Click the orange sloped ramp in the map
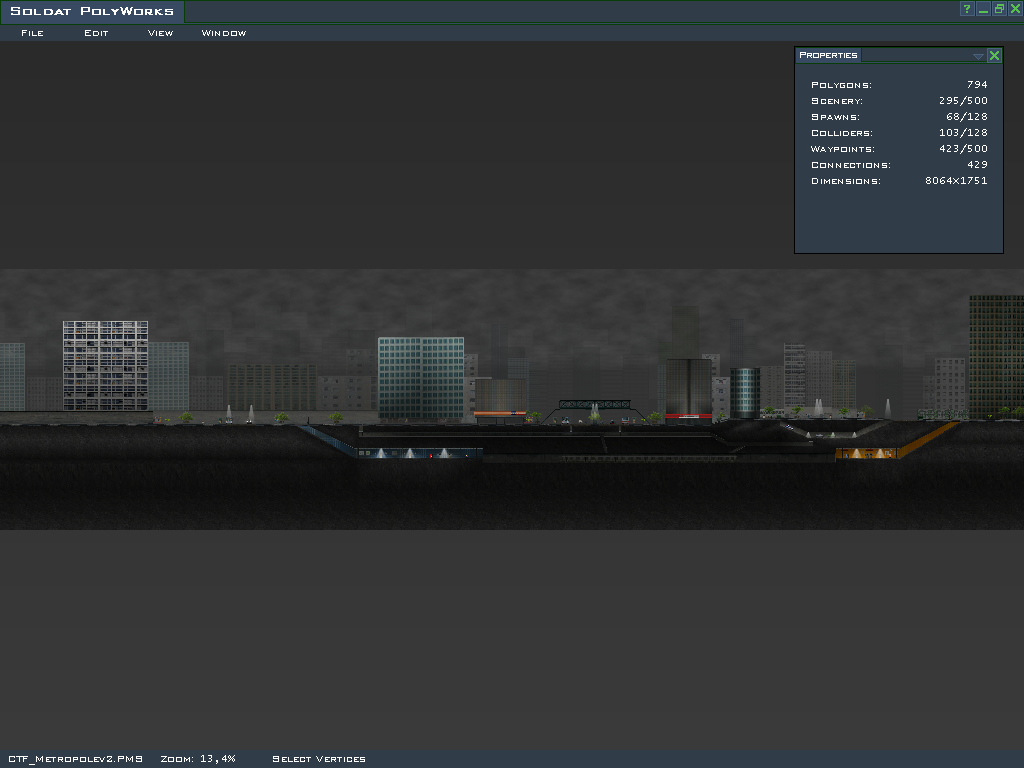Viewport: 1024px width, 768px height. click(x=930, y=438)
